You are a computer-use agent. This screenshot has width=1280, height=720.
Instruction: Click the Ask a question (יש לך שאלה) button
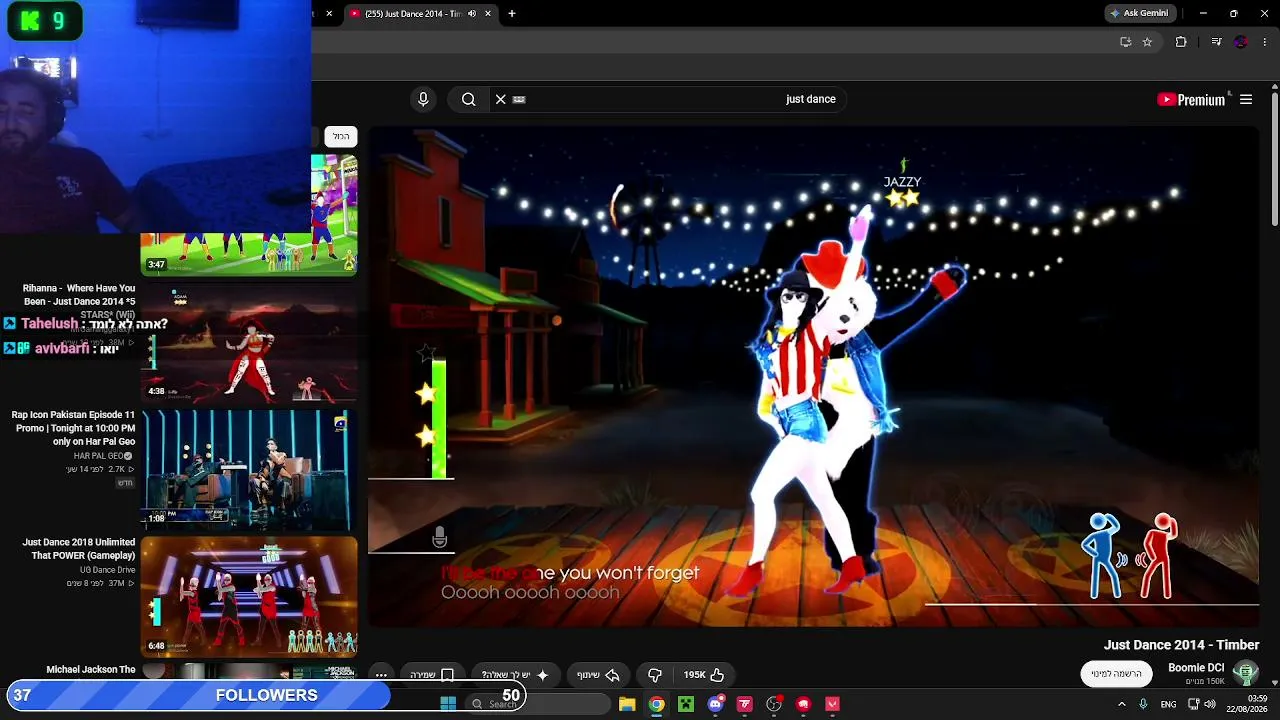click(515, 675)
